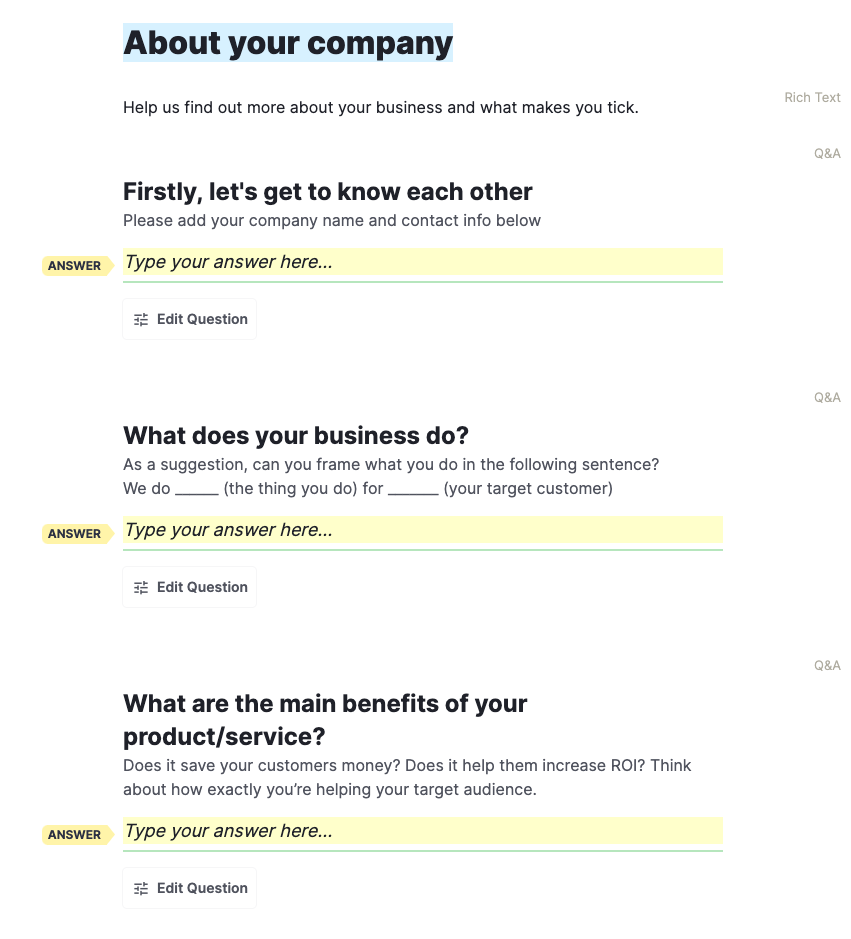This screenshot has height=939, width=851.
Task: Click the settings sliders icon under the business question
Action: 140,587
